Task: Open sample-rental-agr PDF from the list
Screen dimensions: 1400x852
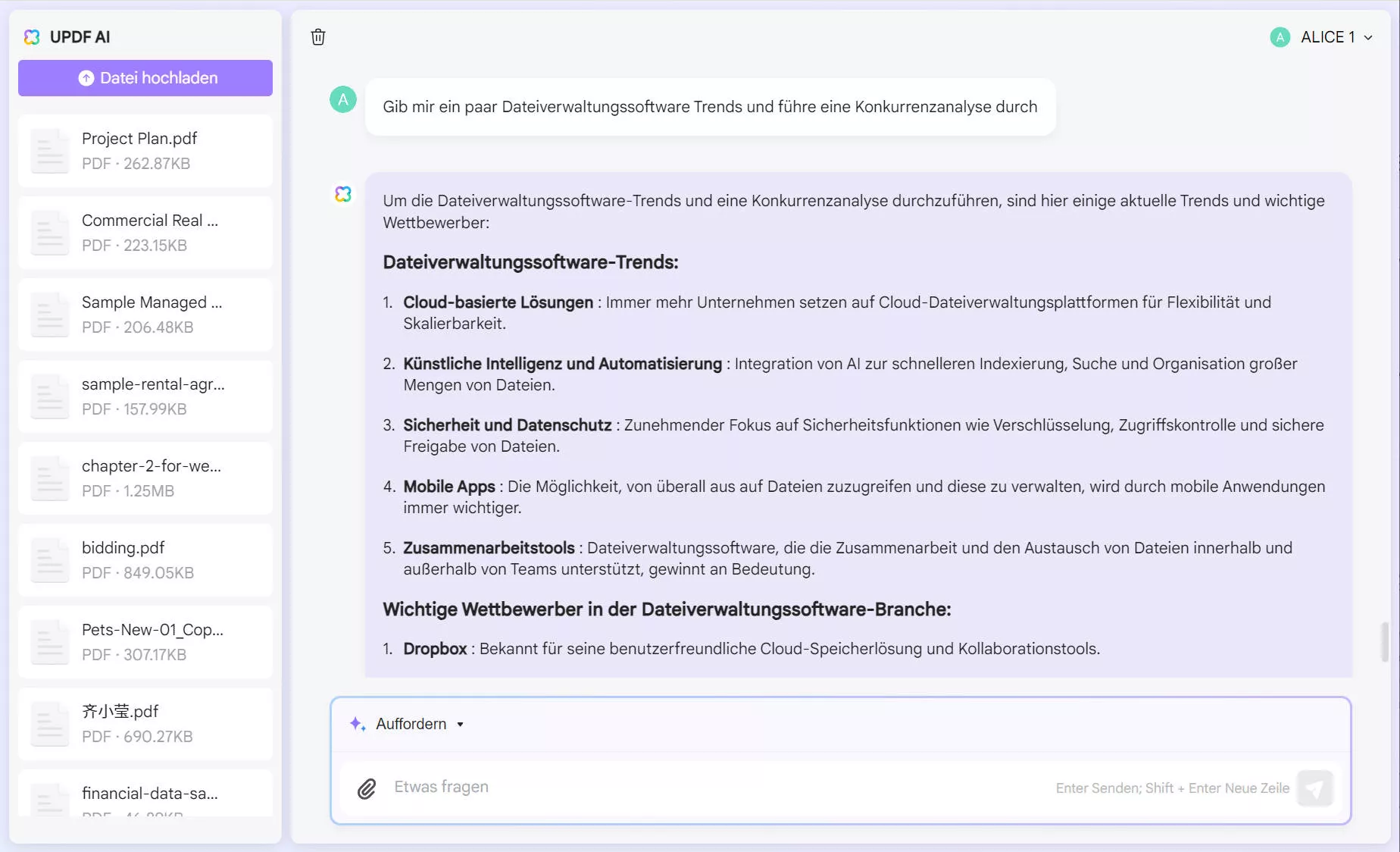Action: (145, 396)
